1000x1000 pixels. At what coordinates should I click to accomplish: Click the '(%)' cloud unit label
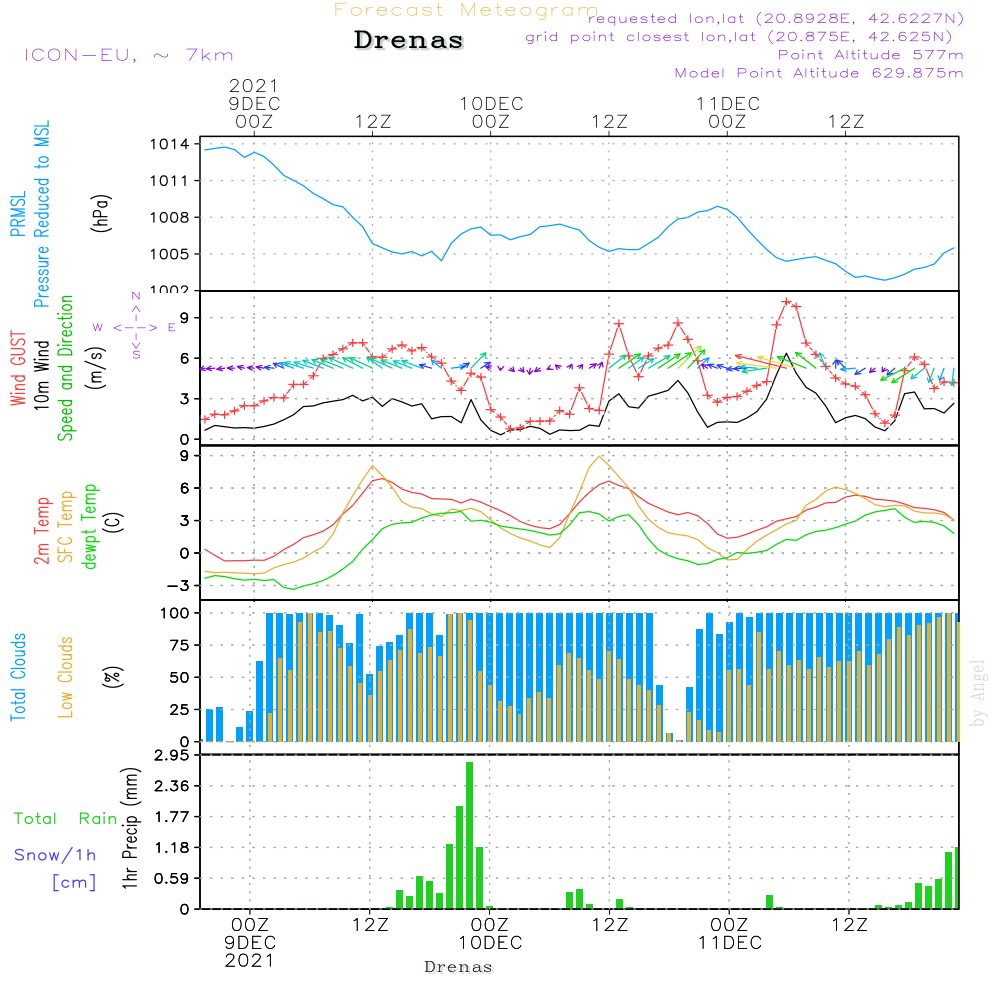click(x=112, y=677)
